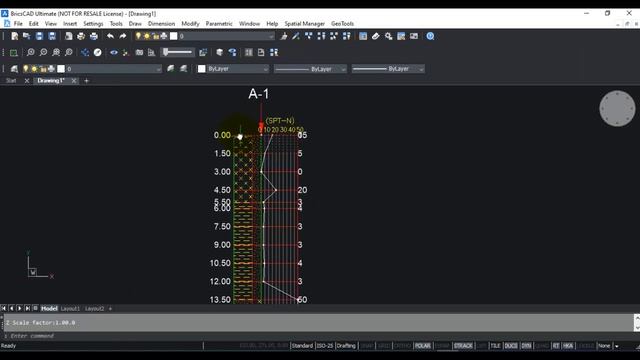Image resolution: width=640 pixels, height=360 pixels.
Task: Toggle TILE mode in the status bar
Action: coord(495,346)
